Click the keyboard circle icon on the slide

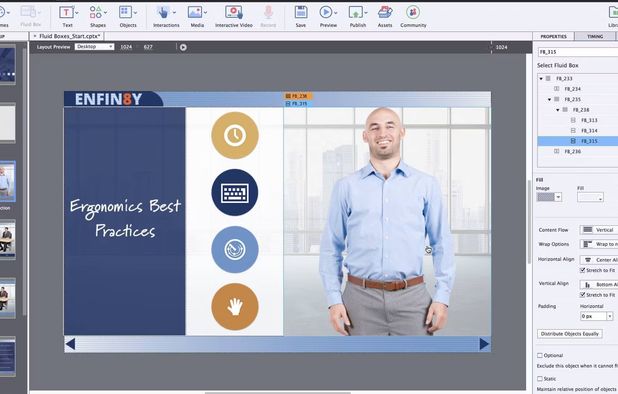point(235,192)
